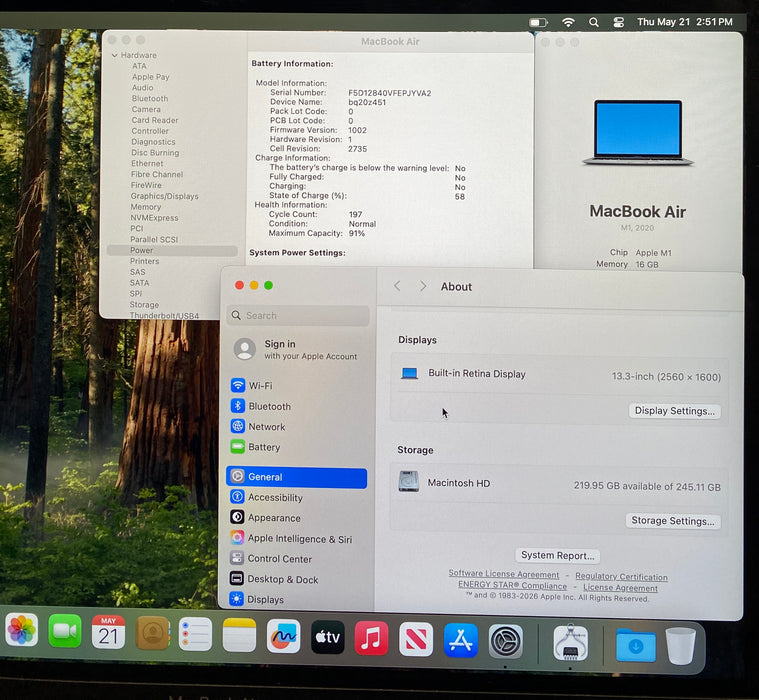Open the Downloads folder in the Dock
759x700 pixels.
click(x=636, y=645)
